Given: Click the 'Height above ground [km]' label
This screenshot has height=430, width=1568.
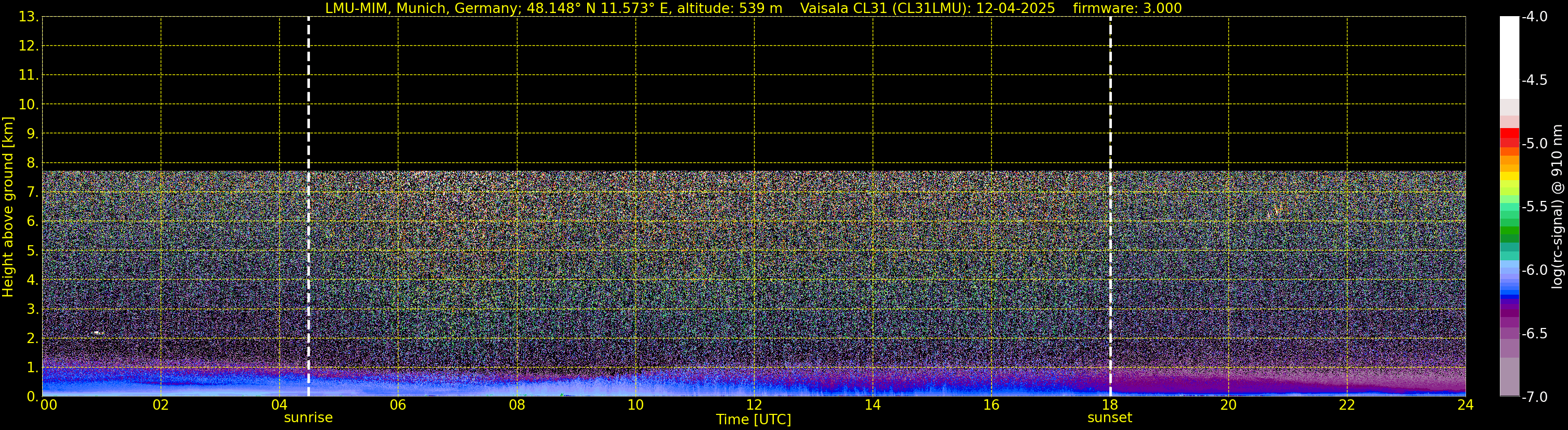Looking at the screenshot, I should click(x=8, y=207).
